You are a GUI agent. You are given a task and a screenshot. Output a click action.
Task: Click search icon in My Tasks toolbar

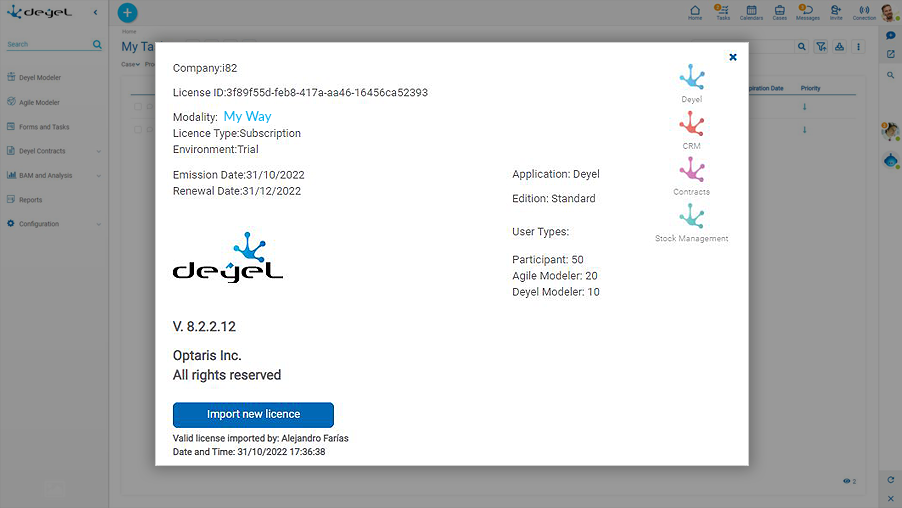tap(801, 47)
